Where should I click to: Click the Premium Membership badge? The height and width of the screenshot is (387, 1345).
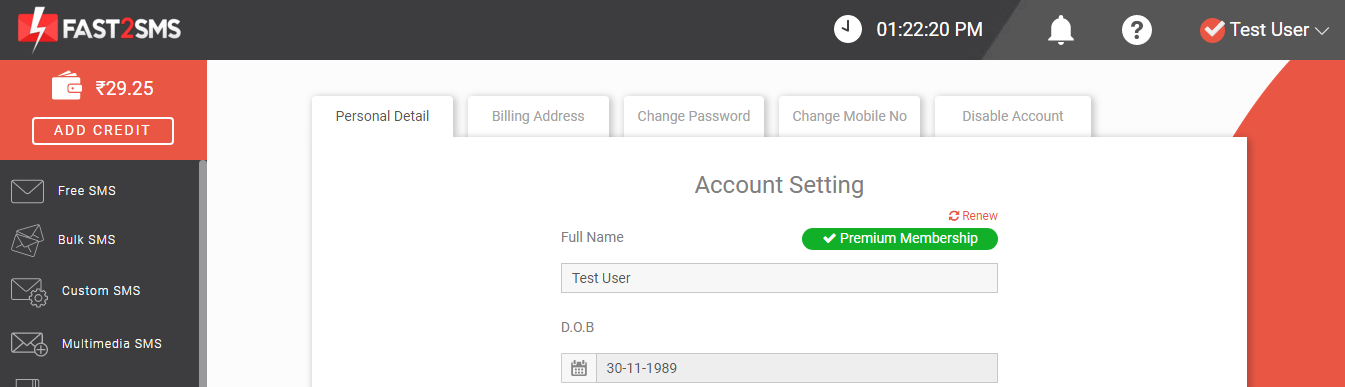(x=900, y=239)
